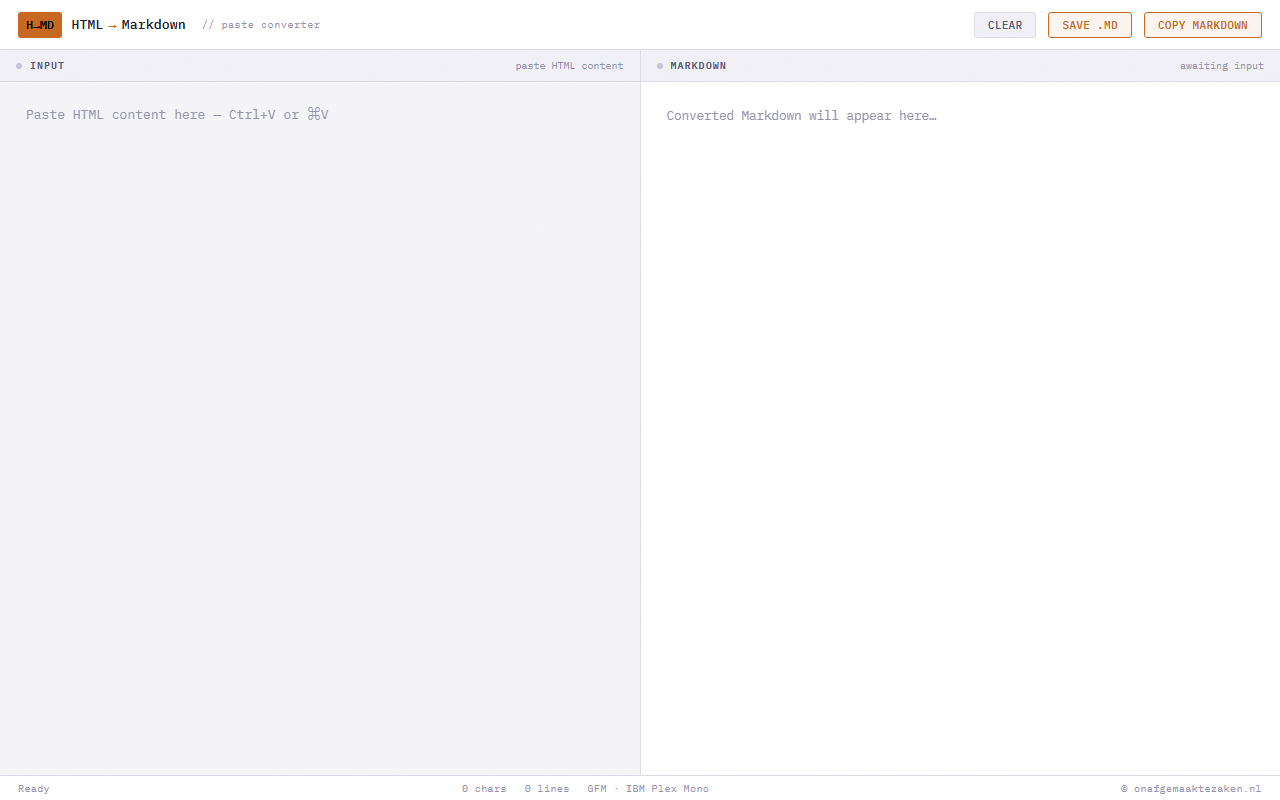Click the 'paste HTML content' hint text
The height and width of the screenshot is (800, 1280).
click(569, 66)
